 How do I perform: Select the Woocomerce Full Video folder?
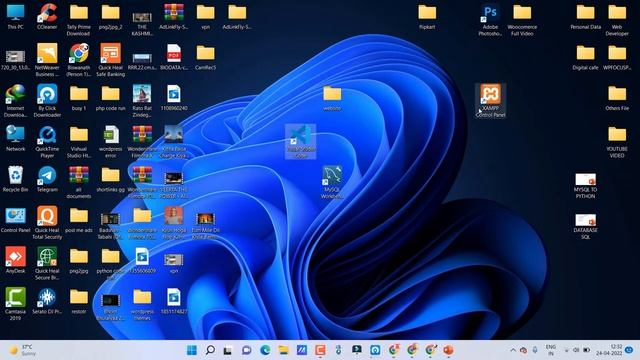click(x=522, y=20)
